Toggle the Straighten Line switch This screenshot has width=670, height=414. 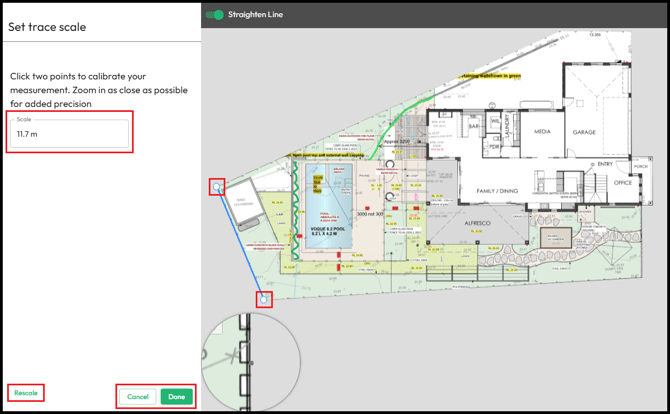coord(214,15)
